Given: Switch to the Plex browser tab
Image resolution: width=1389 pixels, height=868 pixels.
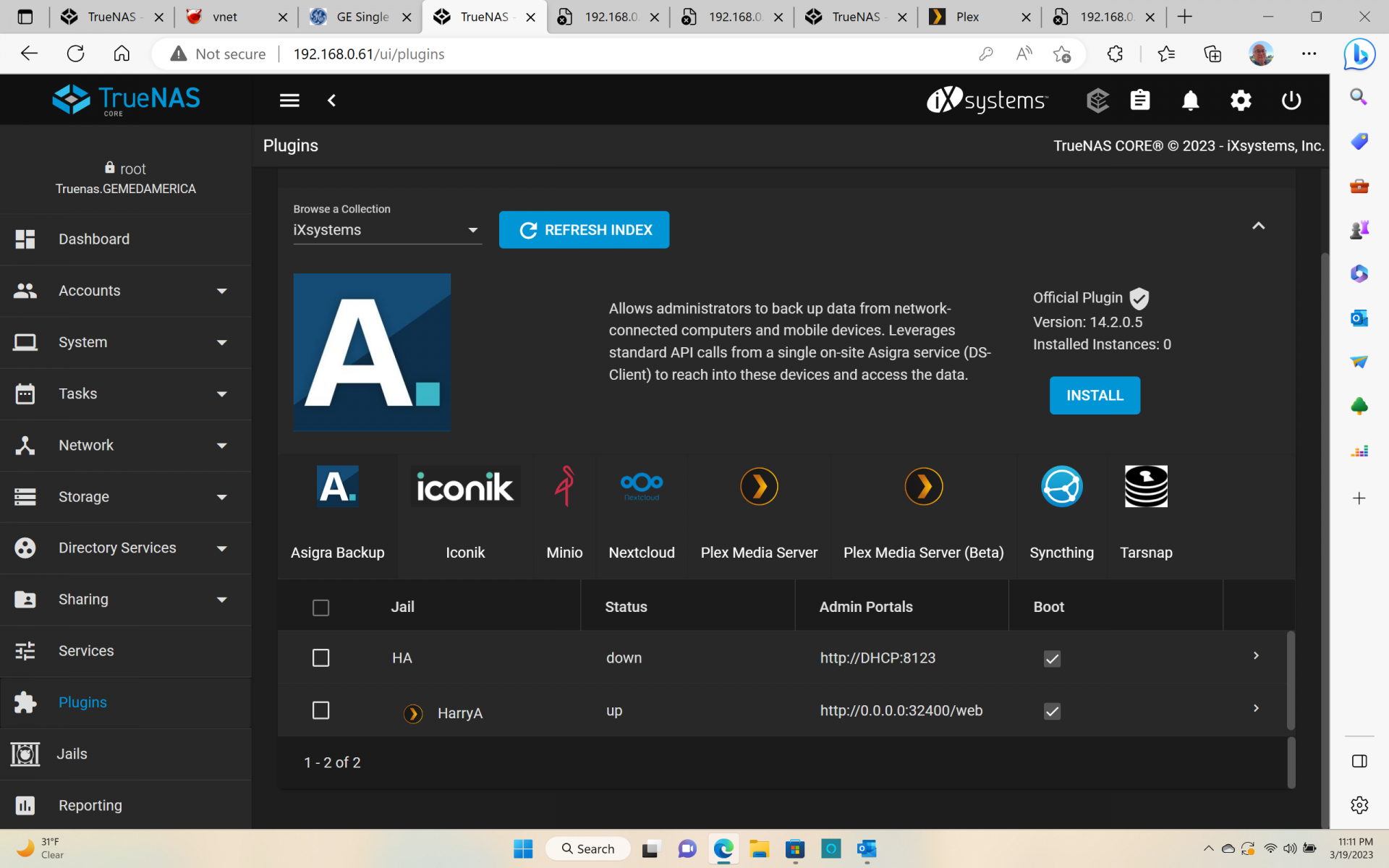Looking at the screenshot, I should pos(979,17).
